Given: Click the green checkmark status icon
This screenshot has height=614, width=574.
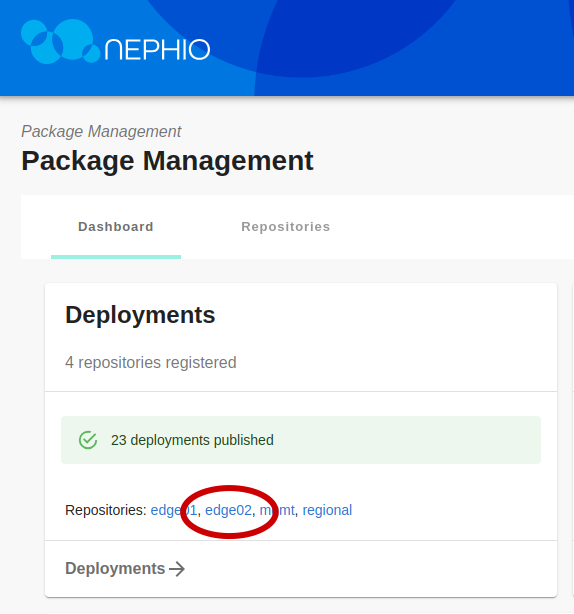Looking at the screenshot, I should point(88,440).
